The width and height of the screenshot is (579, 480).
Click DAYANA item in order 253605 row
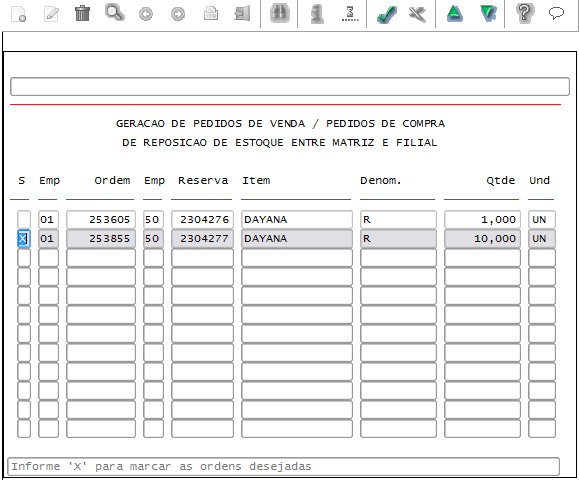(297, 220)
